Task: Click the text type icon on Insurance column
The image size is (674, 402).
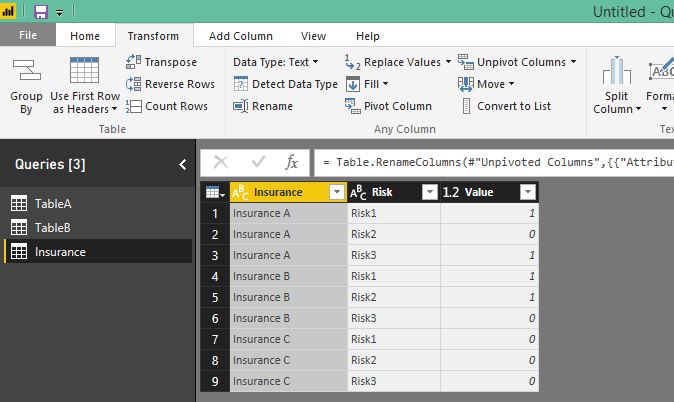Action: (x=240, y=192)
